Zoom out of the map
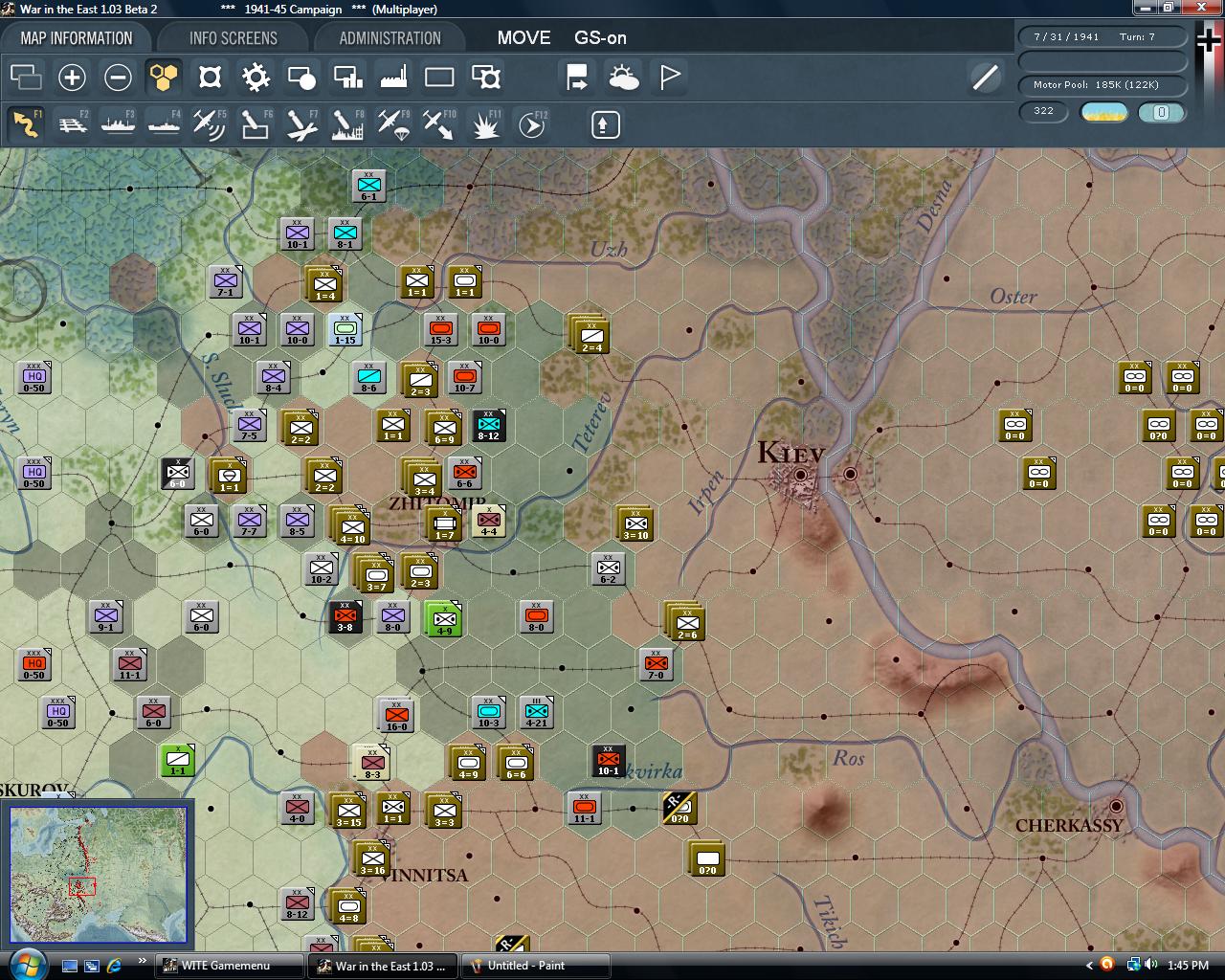 [x=118, y=77]
